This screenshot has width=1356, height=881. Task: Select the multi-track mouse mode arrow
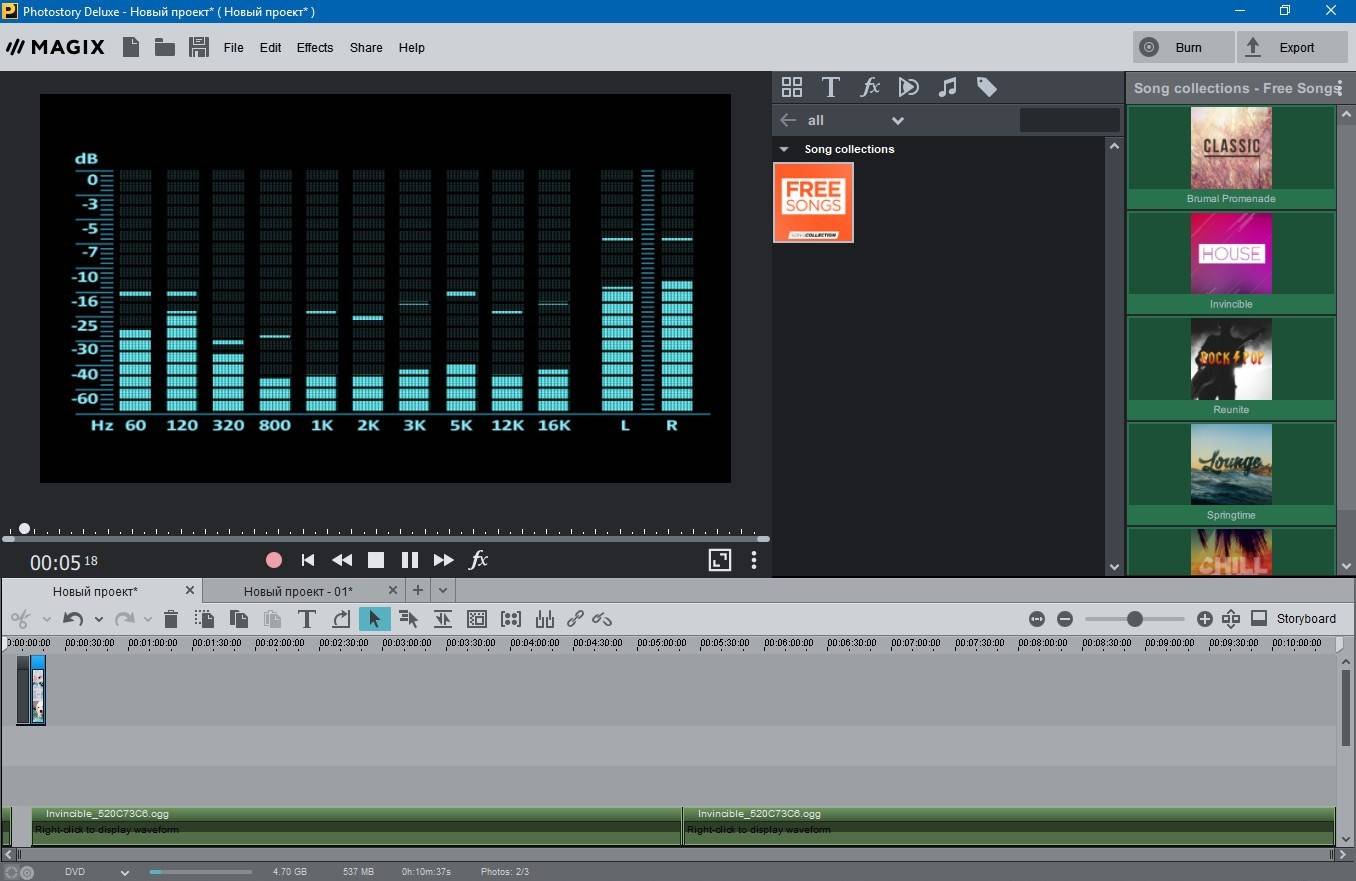408,619
